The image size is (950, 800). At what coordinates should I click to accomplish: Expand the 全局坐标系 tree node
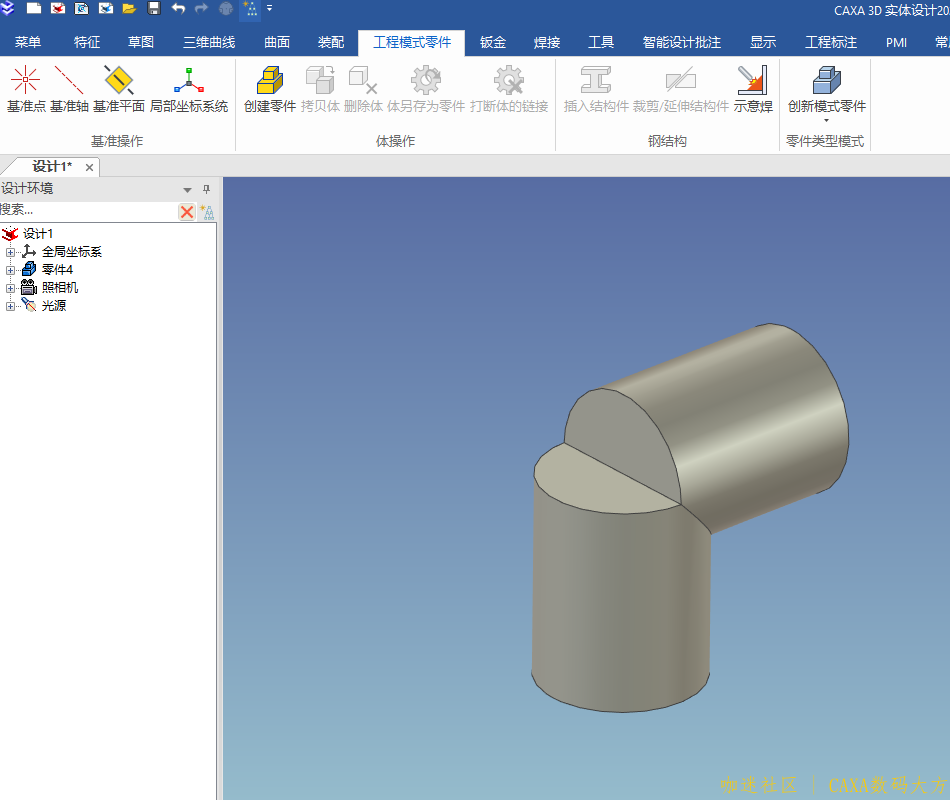point(10,252)
